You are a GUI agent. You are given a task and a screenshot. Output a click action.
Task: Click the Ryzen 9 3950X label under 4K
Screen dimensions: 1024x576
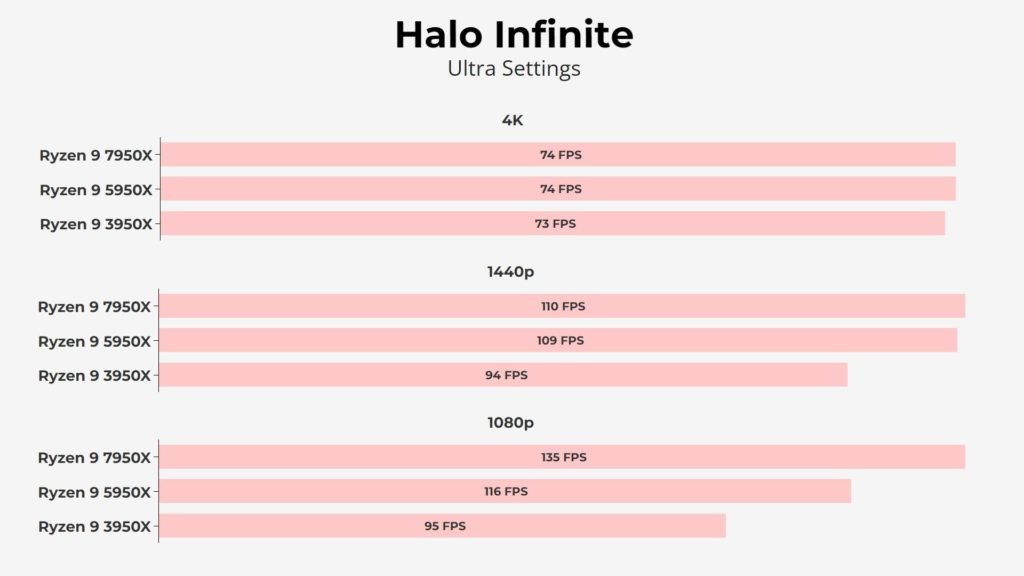point(96,224)
